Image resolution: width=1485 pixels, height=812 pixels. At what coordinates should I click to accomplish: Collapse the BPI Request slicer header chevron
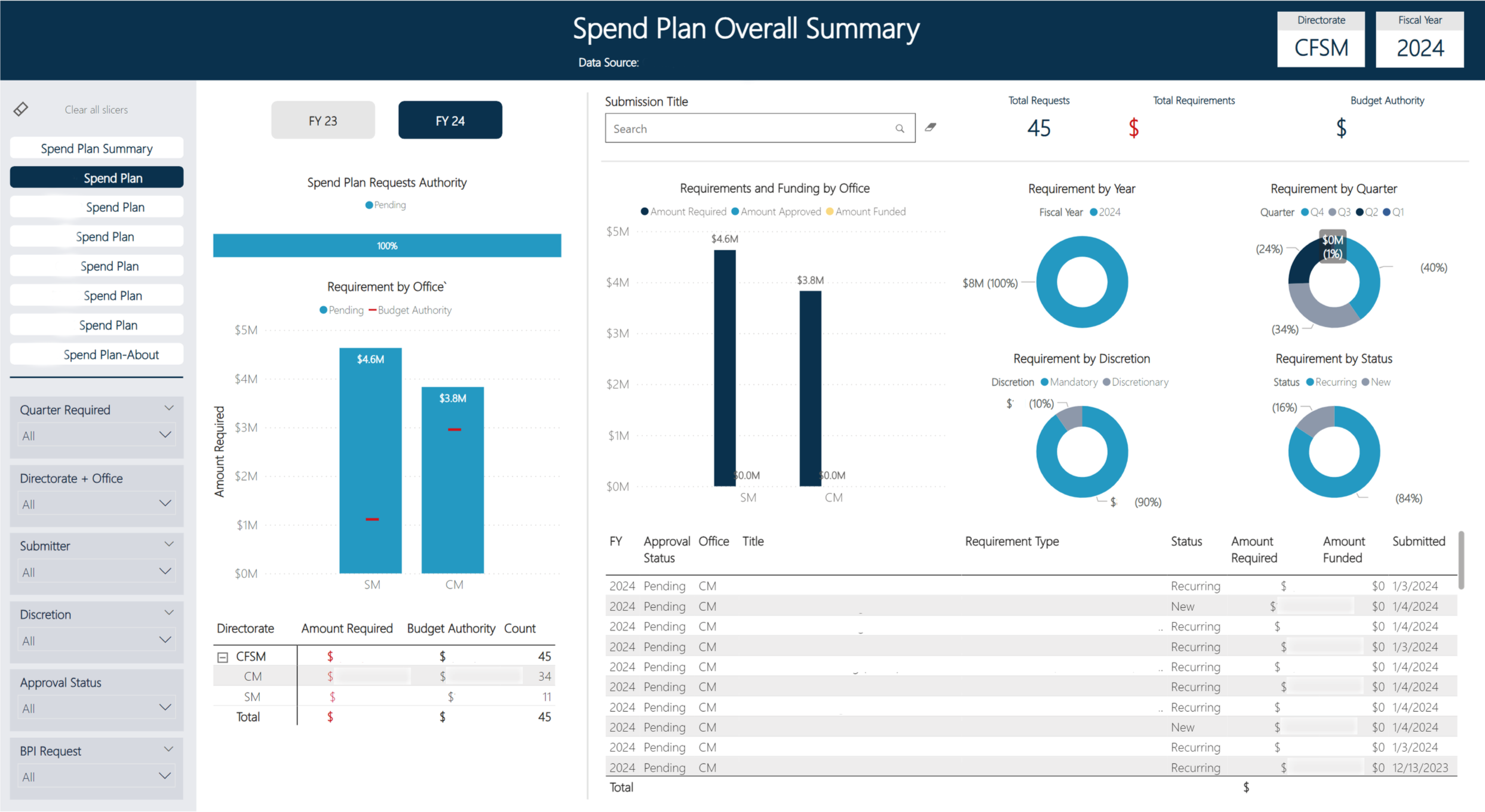click(168, 750)
